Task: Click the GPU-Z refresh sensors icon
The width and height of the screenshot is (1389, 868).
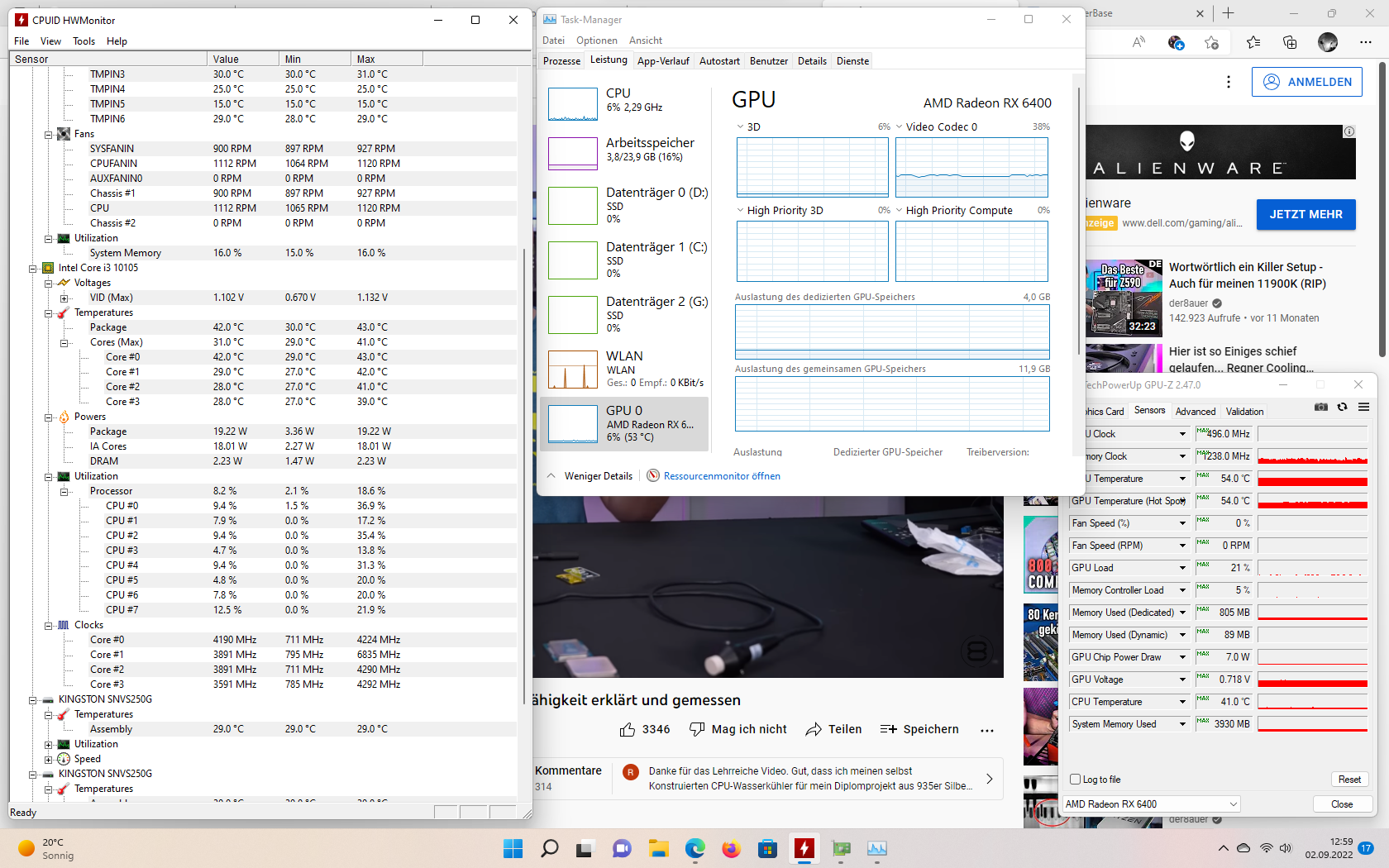Action: point(1343,407)
